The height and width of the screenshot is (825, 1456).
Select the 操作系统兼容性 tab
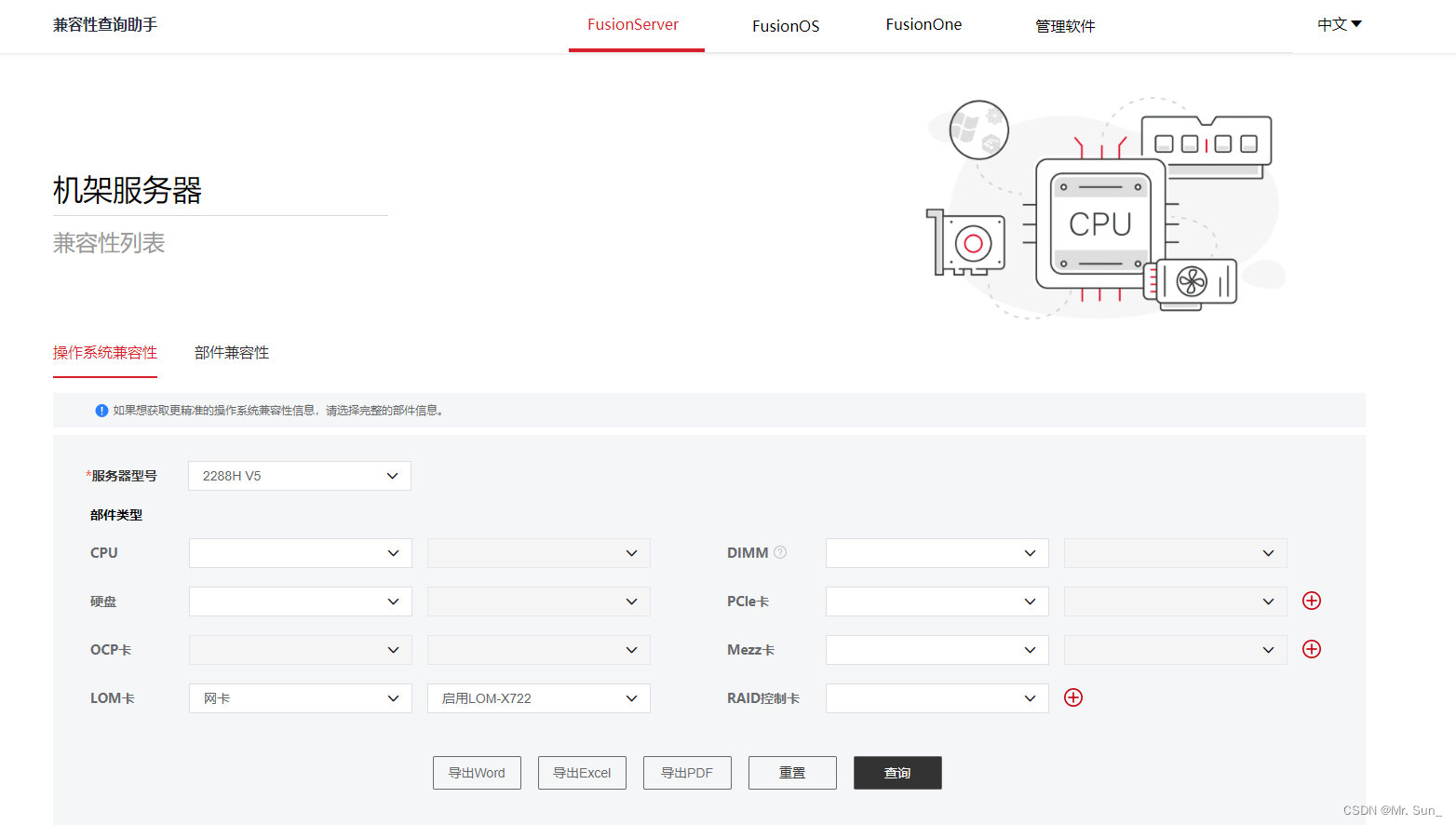click(x=105, y=353)
